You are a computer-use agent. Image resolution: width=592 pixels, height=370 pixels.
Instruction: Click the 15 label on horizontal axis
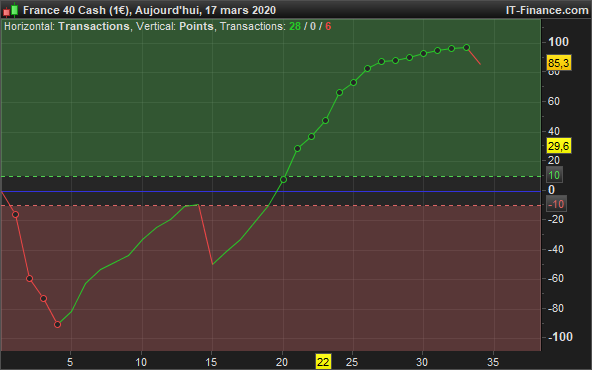pyautogui.click(x=211, y=362)
